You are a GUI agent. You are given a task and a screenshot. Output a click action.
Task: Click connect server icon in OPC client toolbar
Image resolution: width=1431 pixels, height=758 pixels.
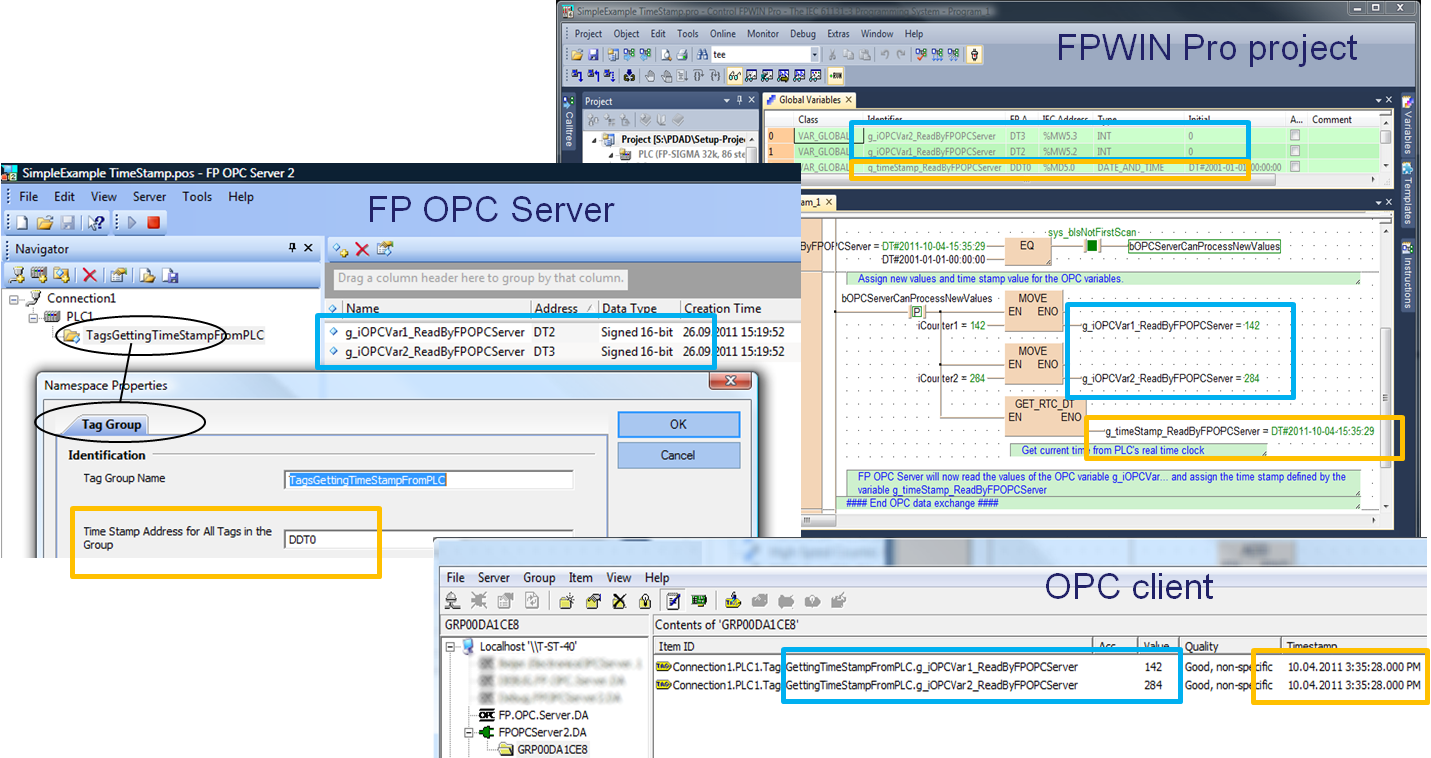pos(452,601)
